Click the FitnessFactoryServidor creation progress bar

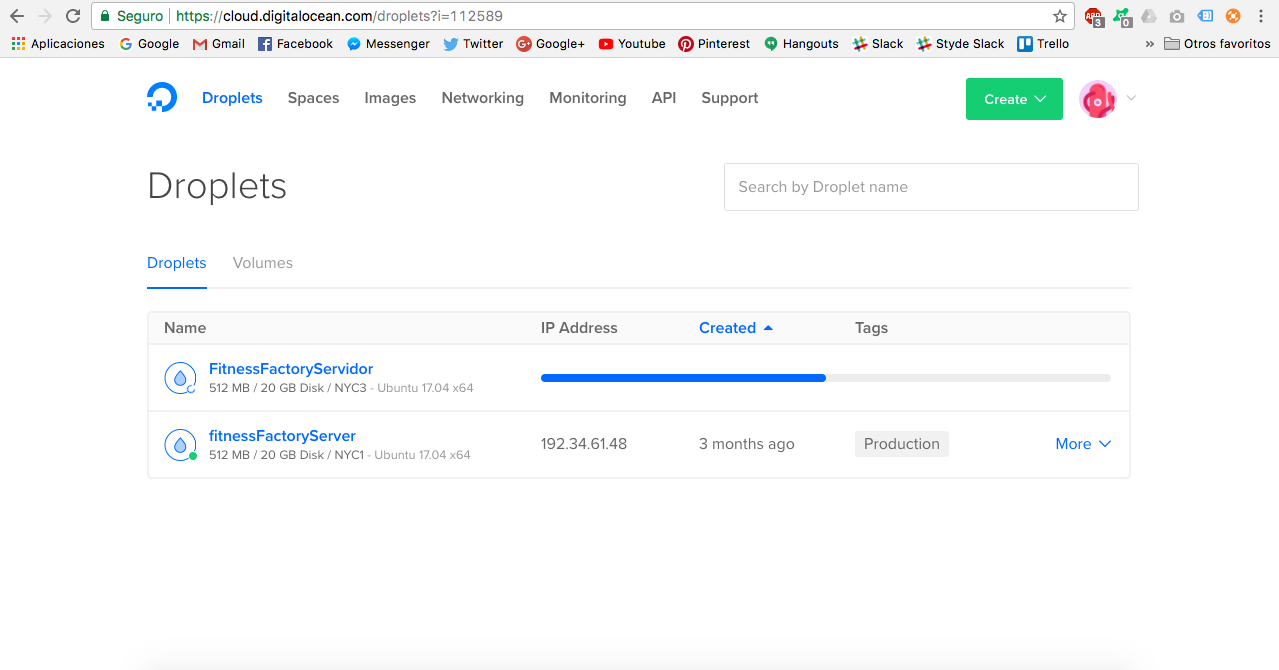coord(826,378)
